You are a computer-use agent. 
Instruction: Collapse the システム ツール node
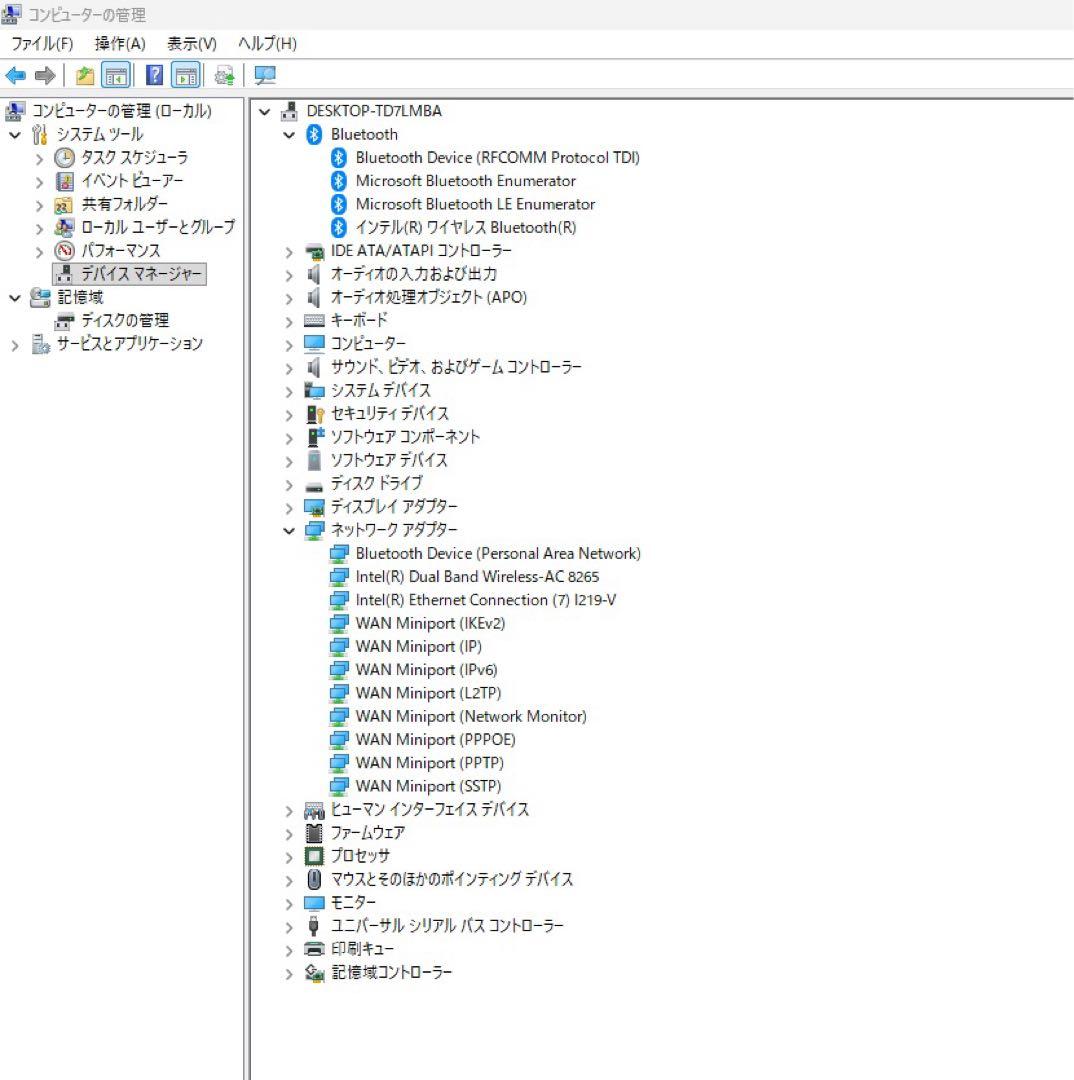pyautogui.click(x=14, y=135)
